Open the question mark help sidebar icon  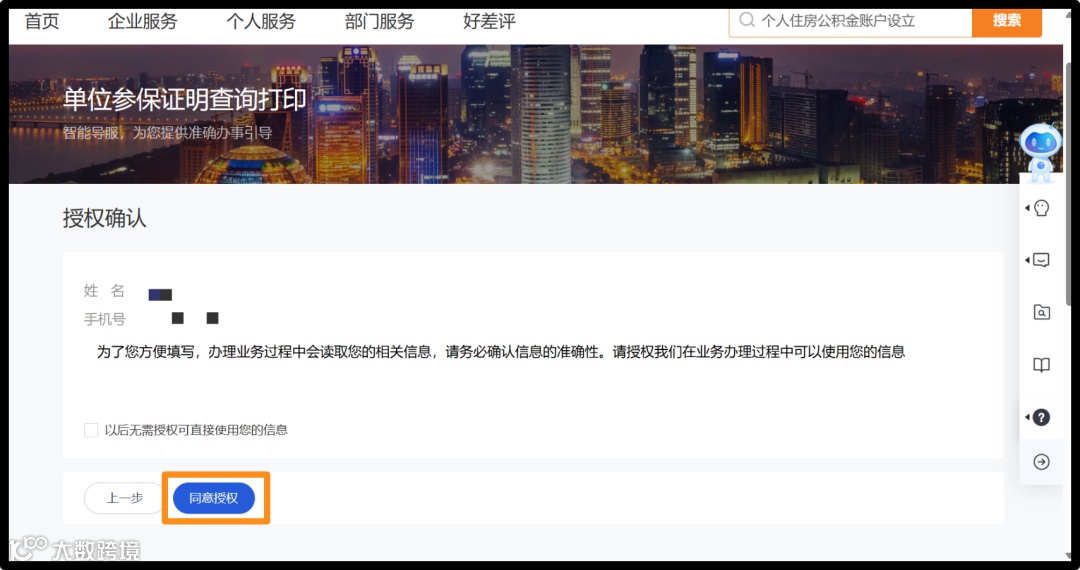pos(1041,417)
